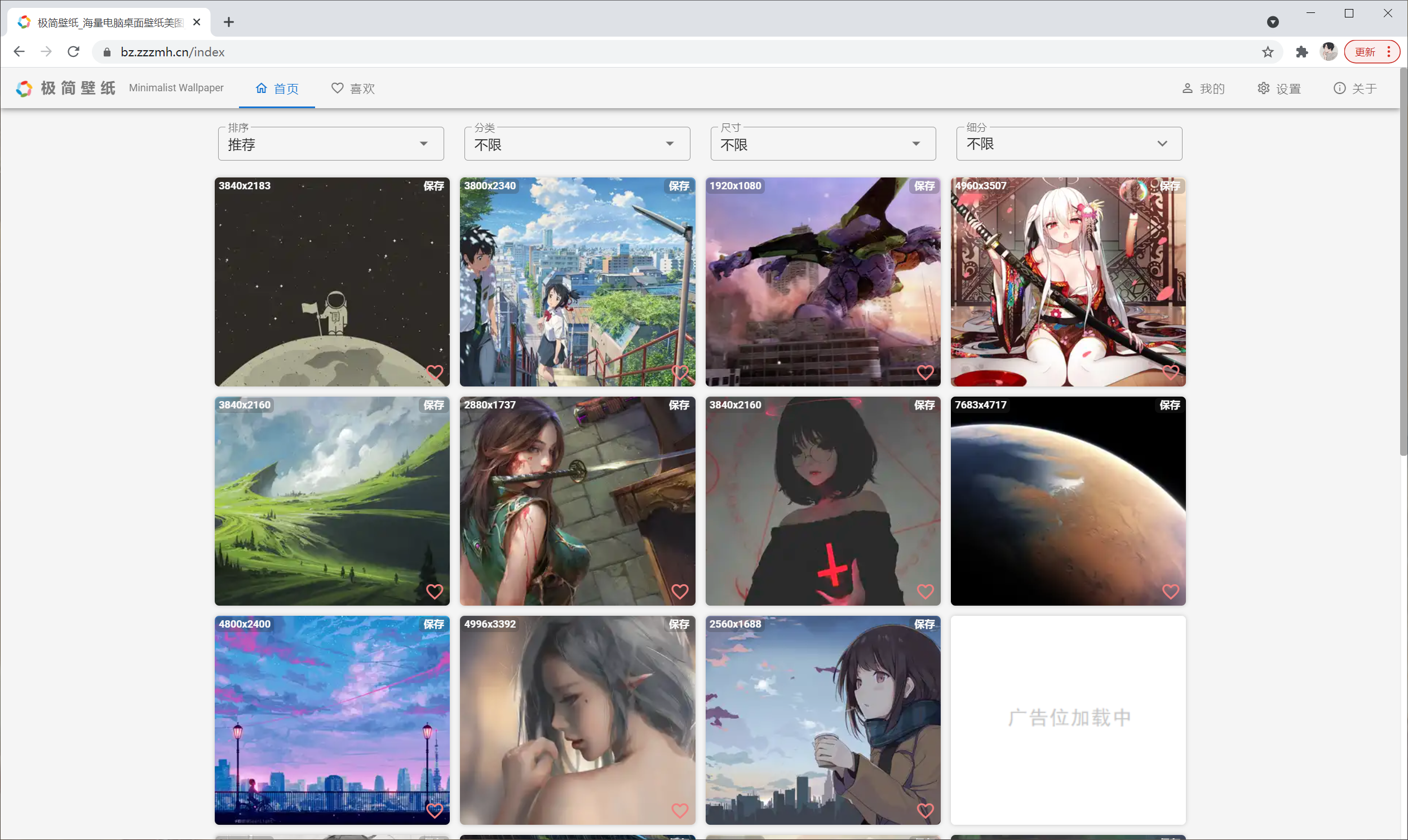The image size is (1408, 840).
Task: Bookmark this page with the star icon
Action: click(x=1268, y=52)
